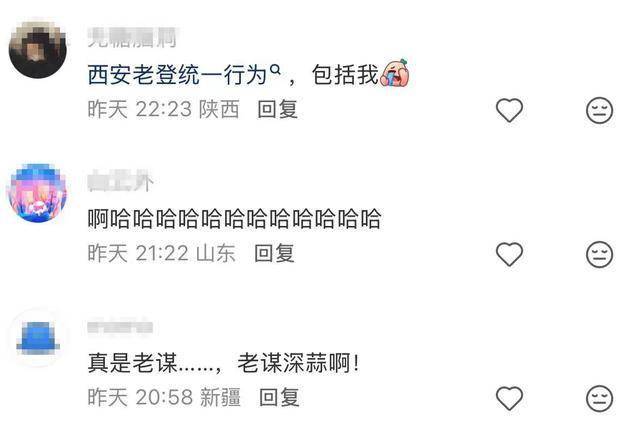Open the first commenter's blurred username
This screenshot has height=423, width=640.
132,38
